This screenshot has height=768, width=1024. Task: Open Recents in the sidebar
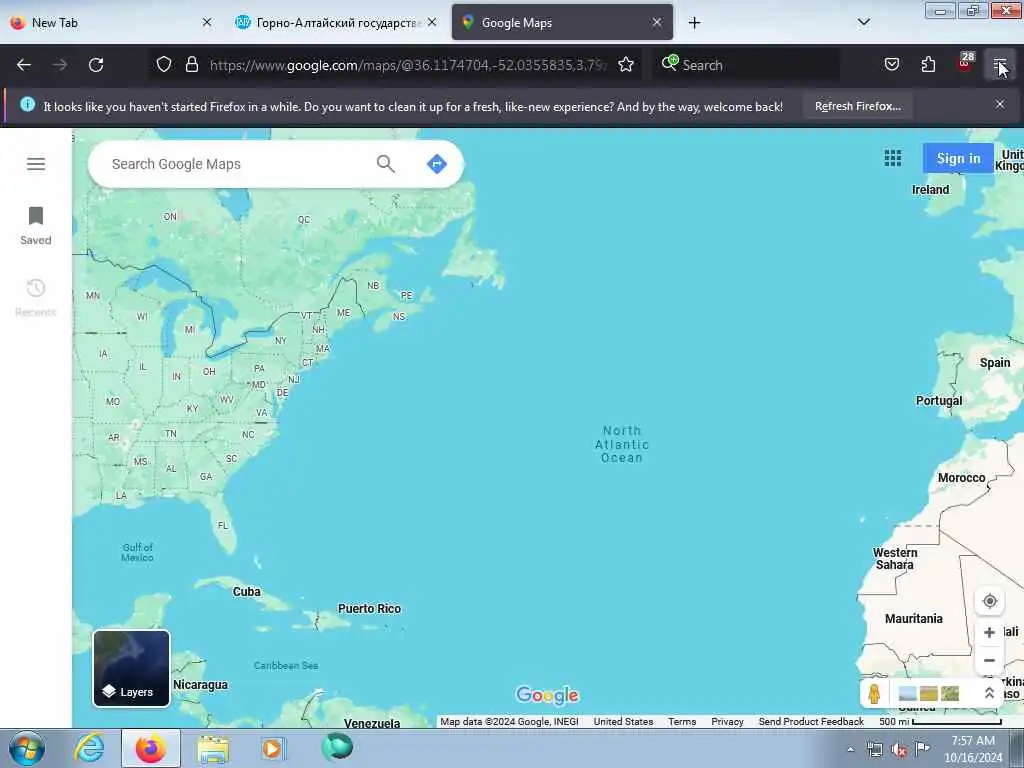36,298
